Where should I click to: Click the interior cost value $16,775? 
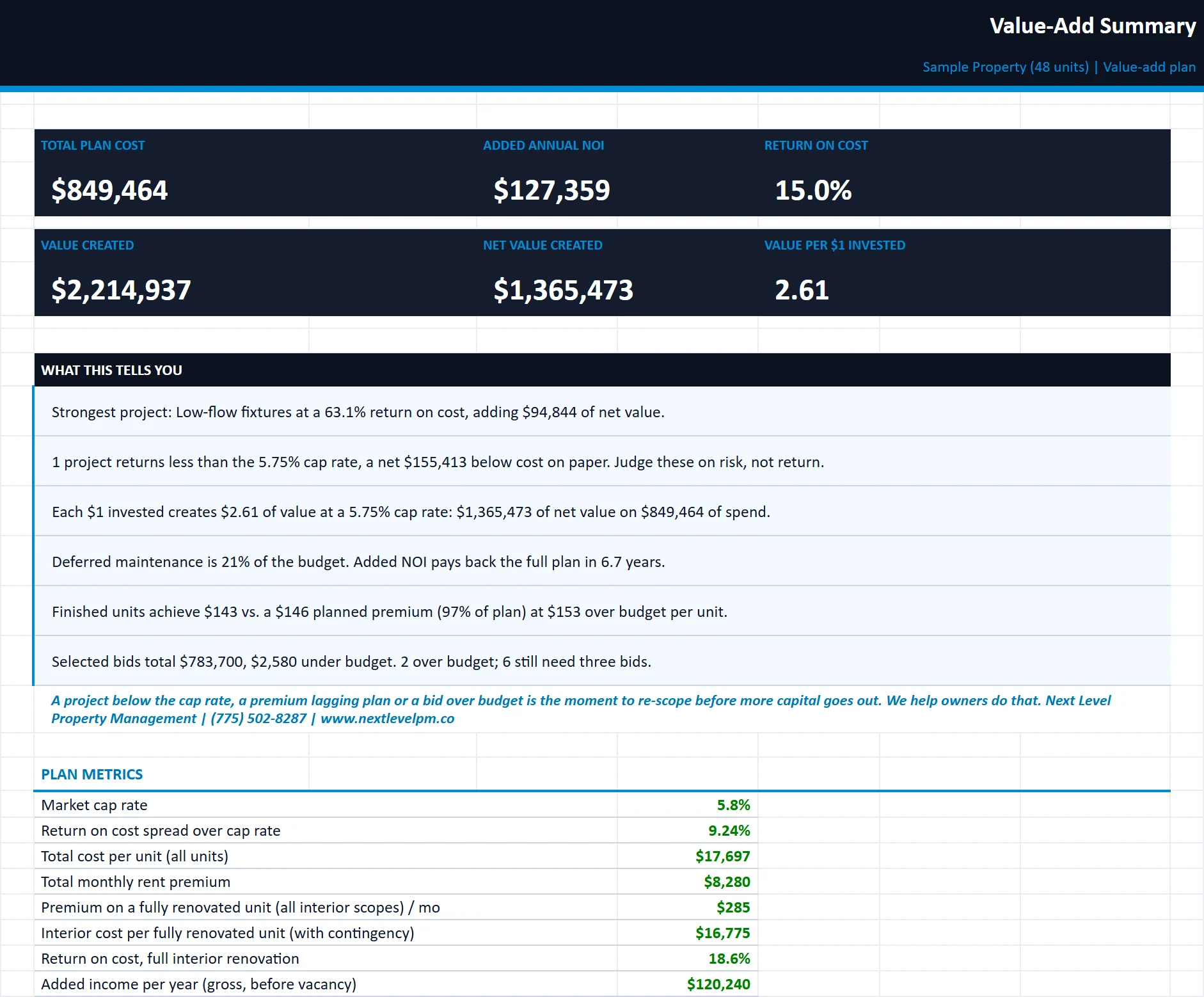point(722,933)
